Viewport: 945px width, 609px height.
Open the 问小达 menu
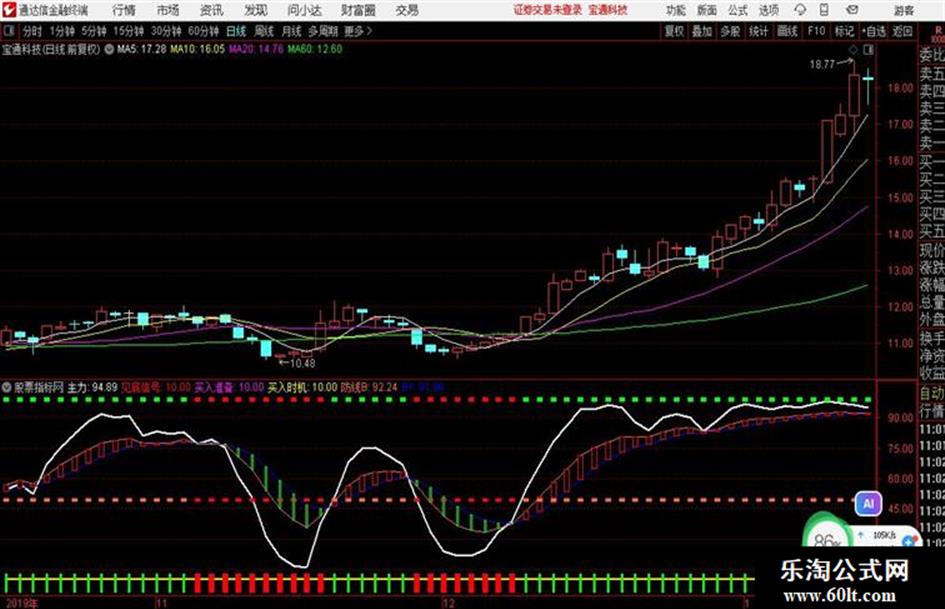[304, 10]
